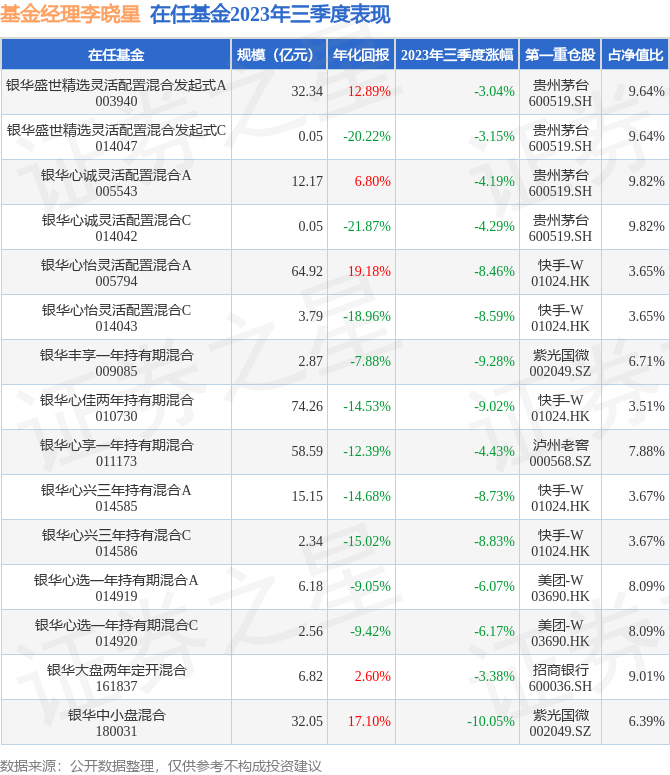Select fund 银华心选一年持有期混合A 014919

[116, 587]
